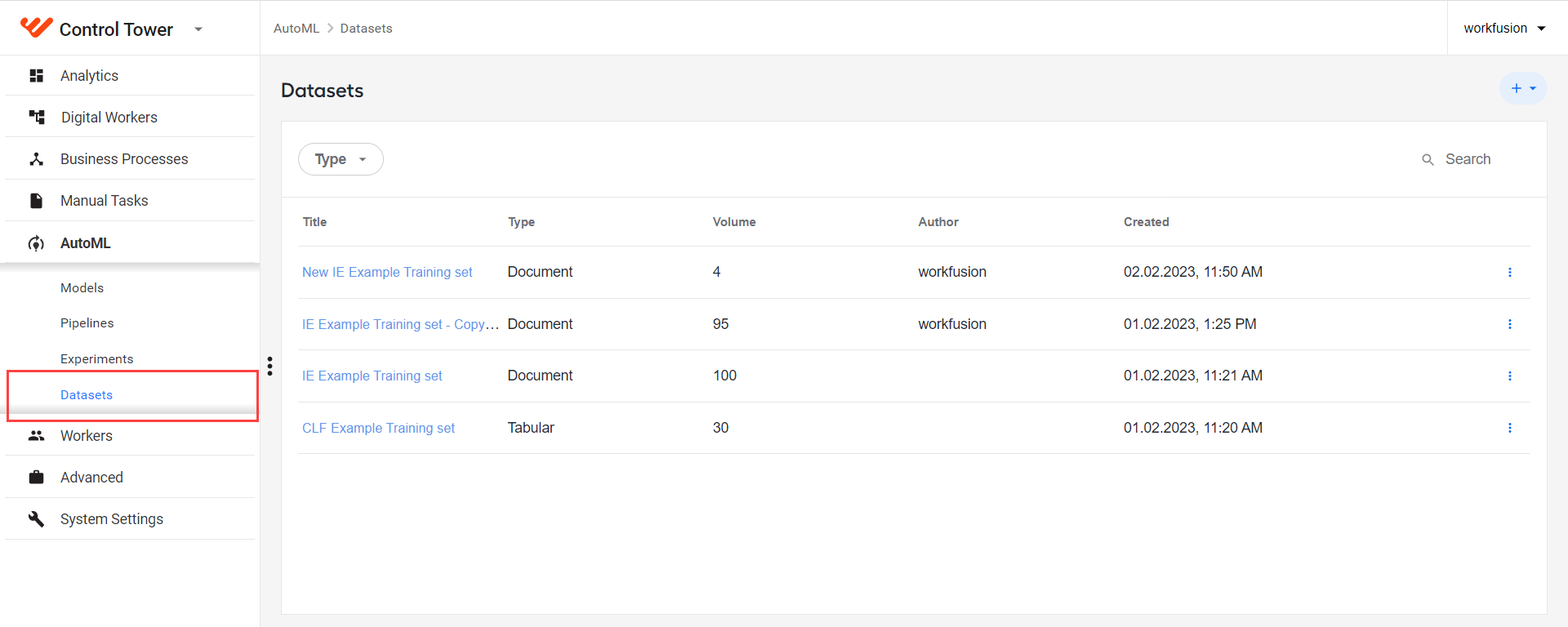This screenshot has height=627, width=1568.
Task: Open the Type filter dropdown
Action: click(341, 159)
